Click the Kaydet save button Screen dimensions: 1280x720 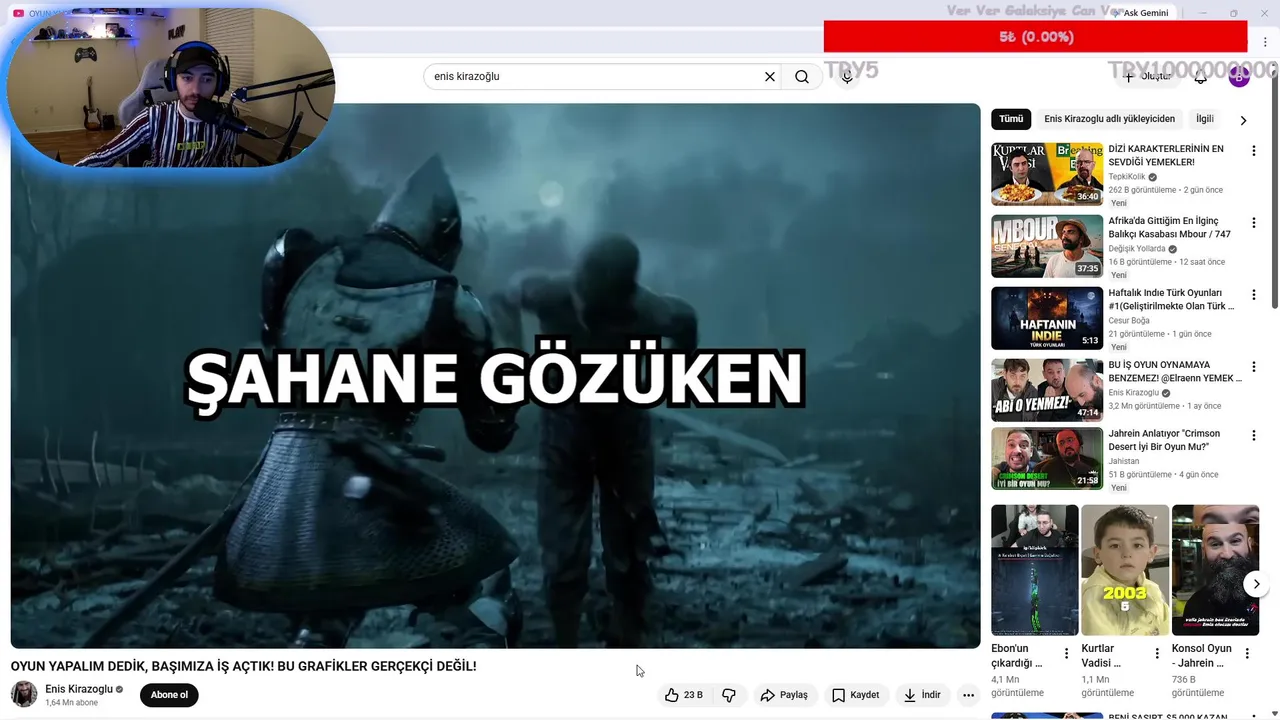point(856,695)
